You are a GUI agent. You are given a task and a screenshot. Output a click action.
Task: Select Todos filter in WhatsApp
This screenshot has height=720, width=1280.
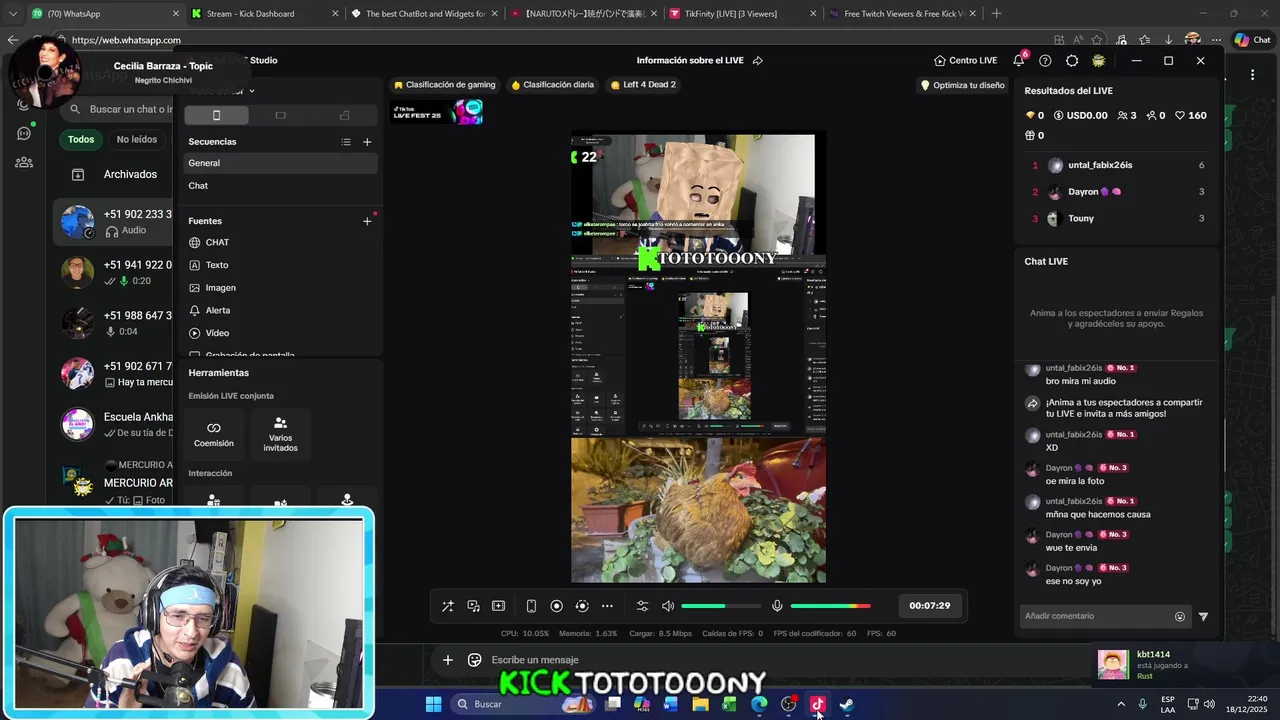tap(81, 140)
